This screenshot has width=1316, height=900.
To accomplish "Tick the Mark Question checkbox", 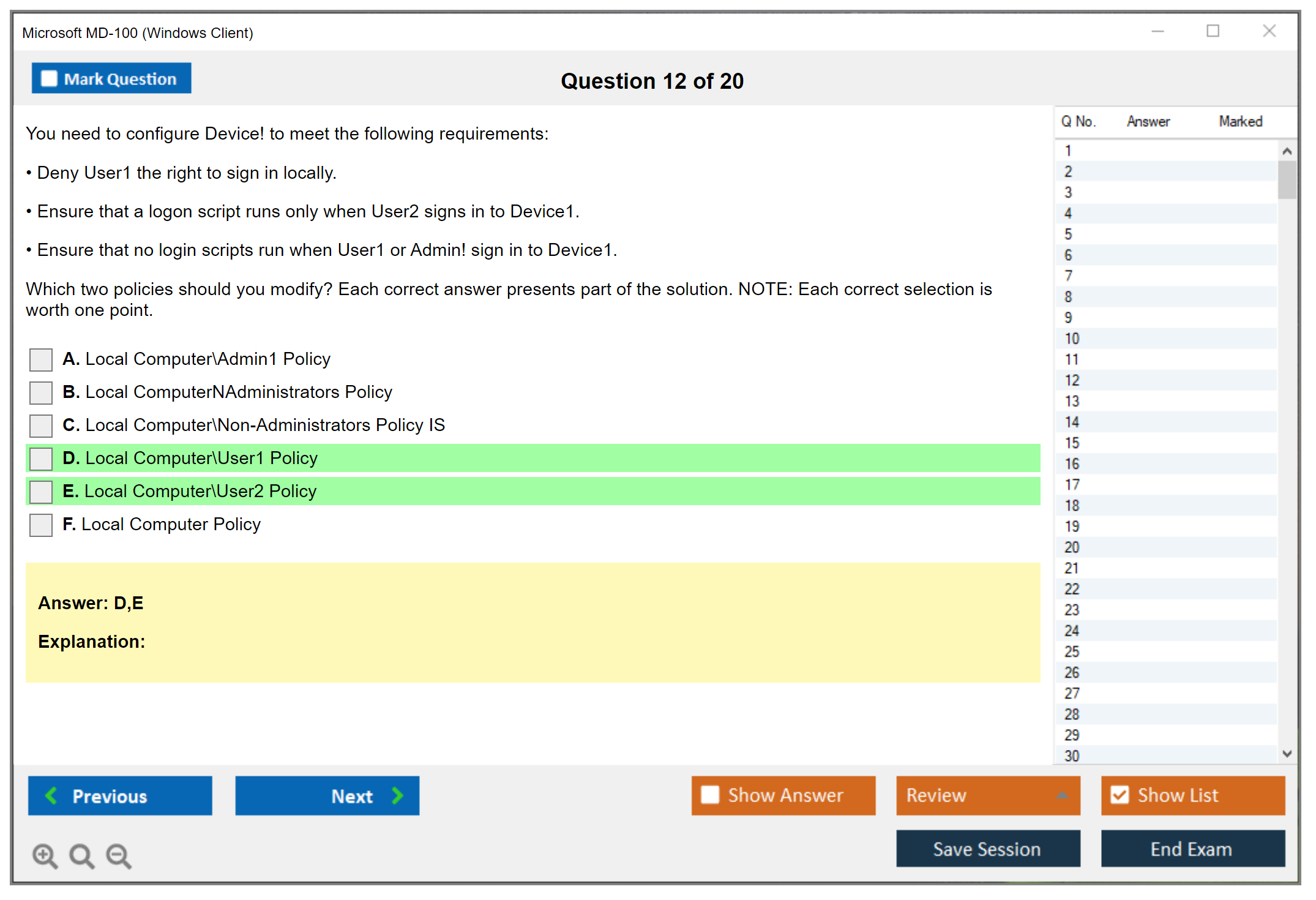I will click(49, 79).
